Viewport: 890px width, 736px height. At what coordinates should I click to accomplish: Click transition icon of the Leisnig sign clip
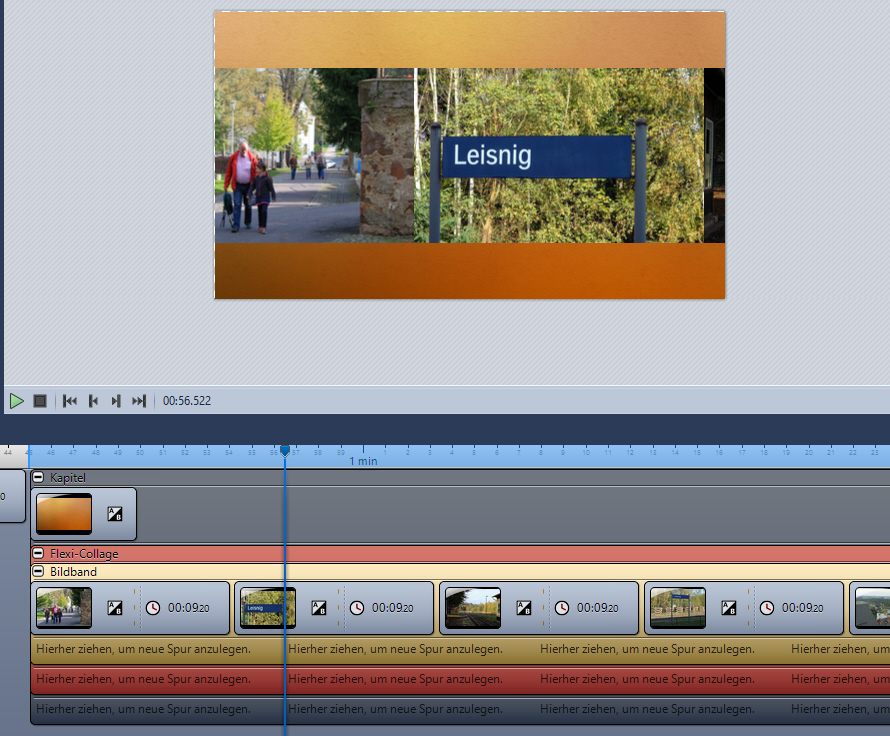pos(319,608)
